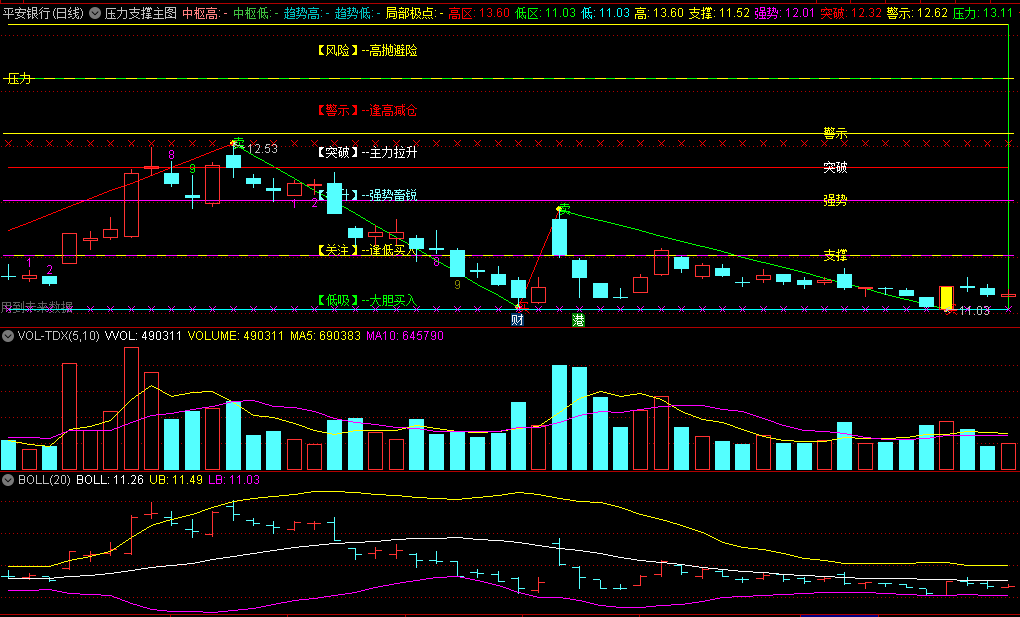
Task: Click the 高区: 13.60 header value
Action: click(479, 13)
